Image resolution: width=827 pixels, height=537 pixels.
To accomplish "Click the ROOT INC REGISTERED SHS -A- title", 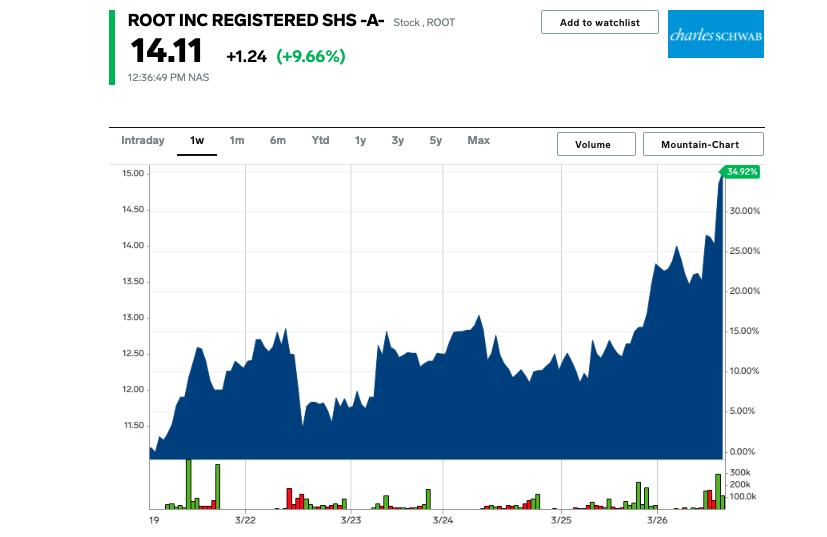I will 256,21.
